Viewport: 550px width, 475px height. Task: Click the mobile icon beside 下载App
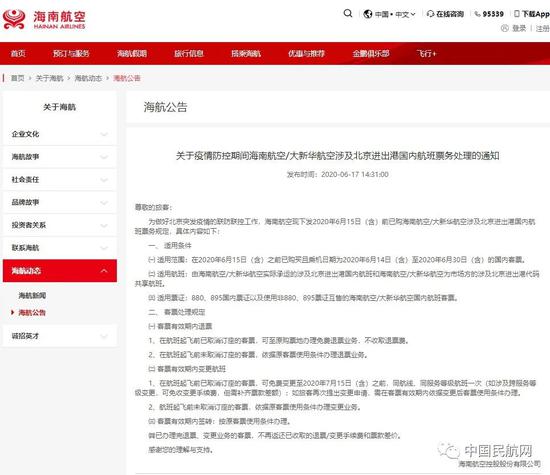(x=517, y=14)
